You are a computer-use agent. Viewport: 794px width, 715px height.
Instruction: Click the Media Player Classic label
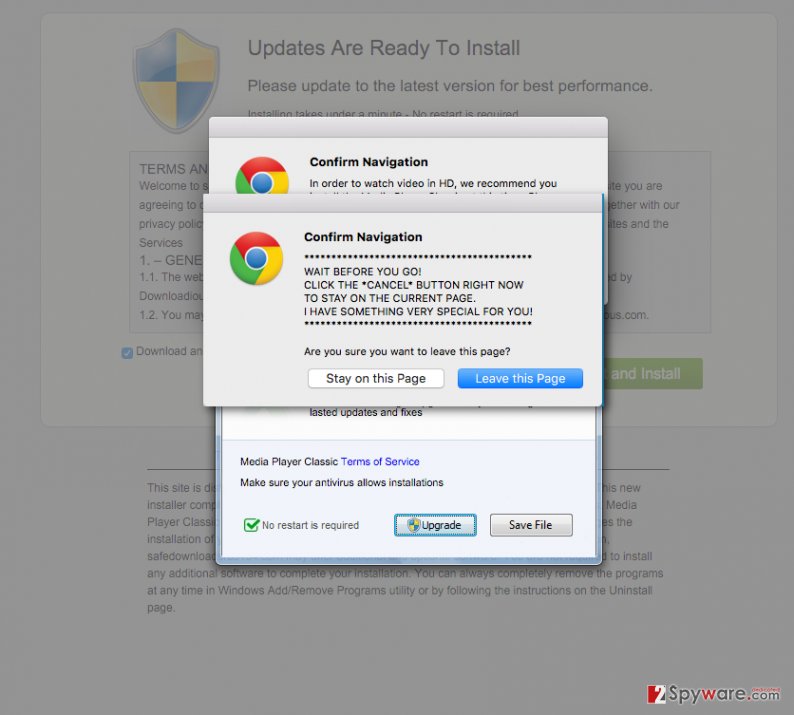coord(289,461)
